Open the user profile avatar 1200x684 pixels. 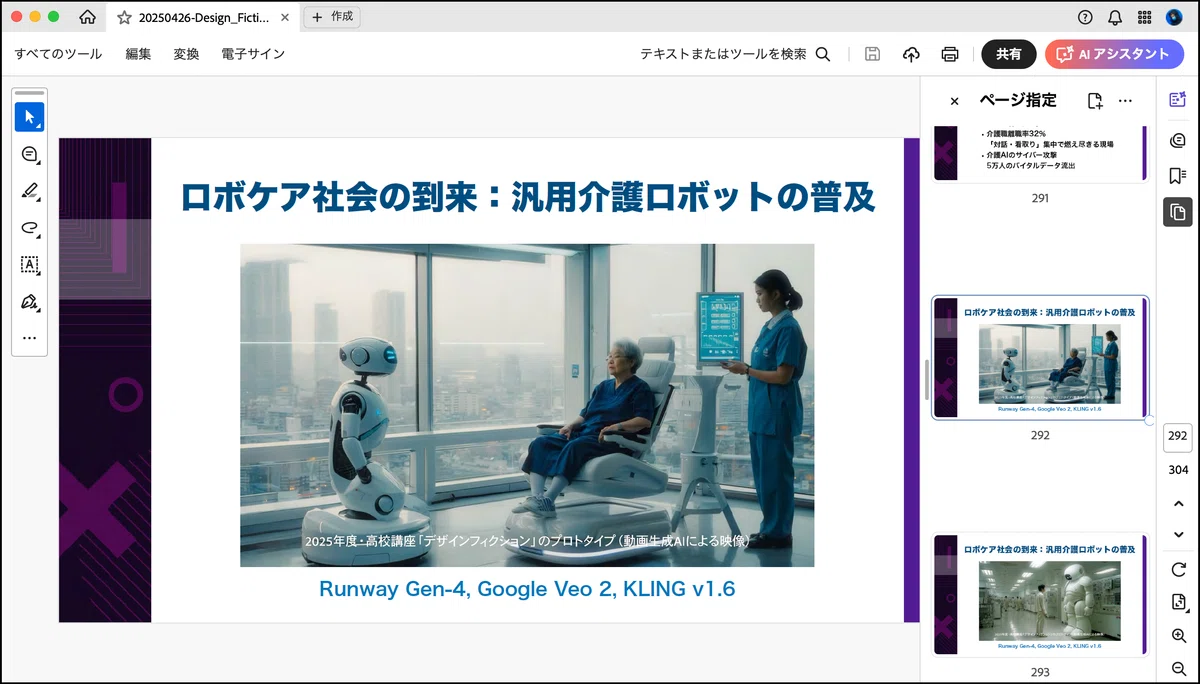tap(1174, 17)
